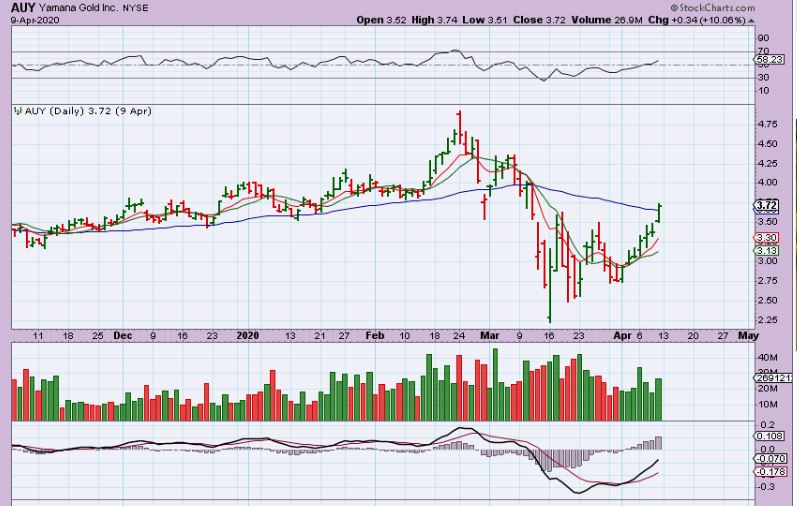
Task: Click the AUY ticker symbol in the header
Action: (23, 8)
